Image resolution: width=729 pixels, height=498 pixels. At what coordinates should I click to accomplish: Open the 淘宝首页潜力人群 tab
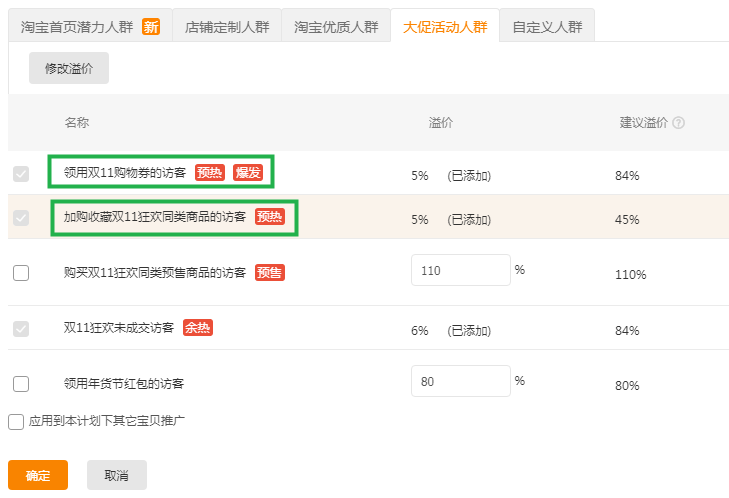coord(90,26)
